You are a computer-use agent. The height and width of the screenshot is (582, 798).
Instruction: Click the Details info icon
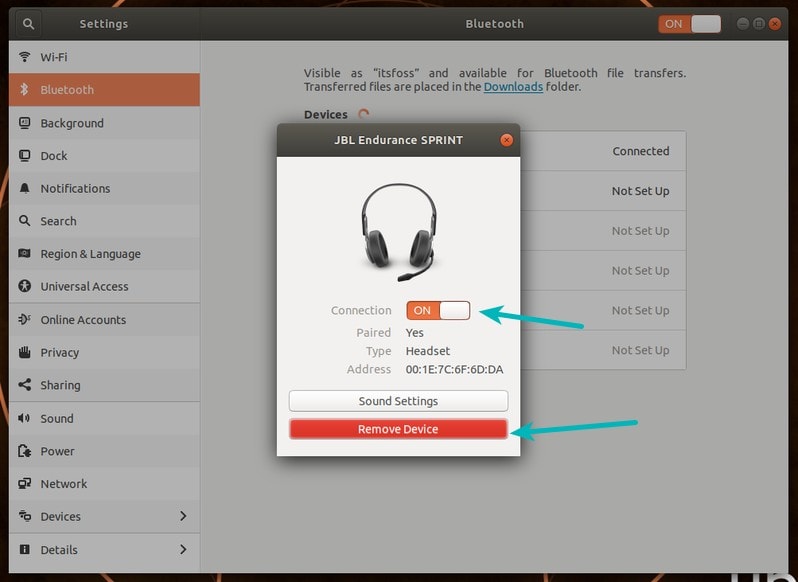click(x=24, y=549)
